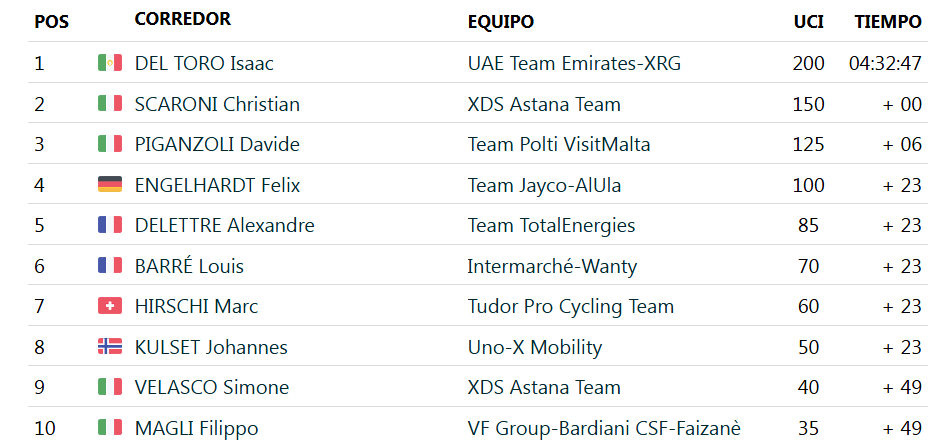The image size is (948, 442).
Task: Click the Swiss flag beside Hirschi
Action: point(110,306)
